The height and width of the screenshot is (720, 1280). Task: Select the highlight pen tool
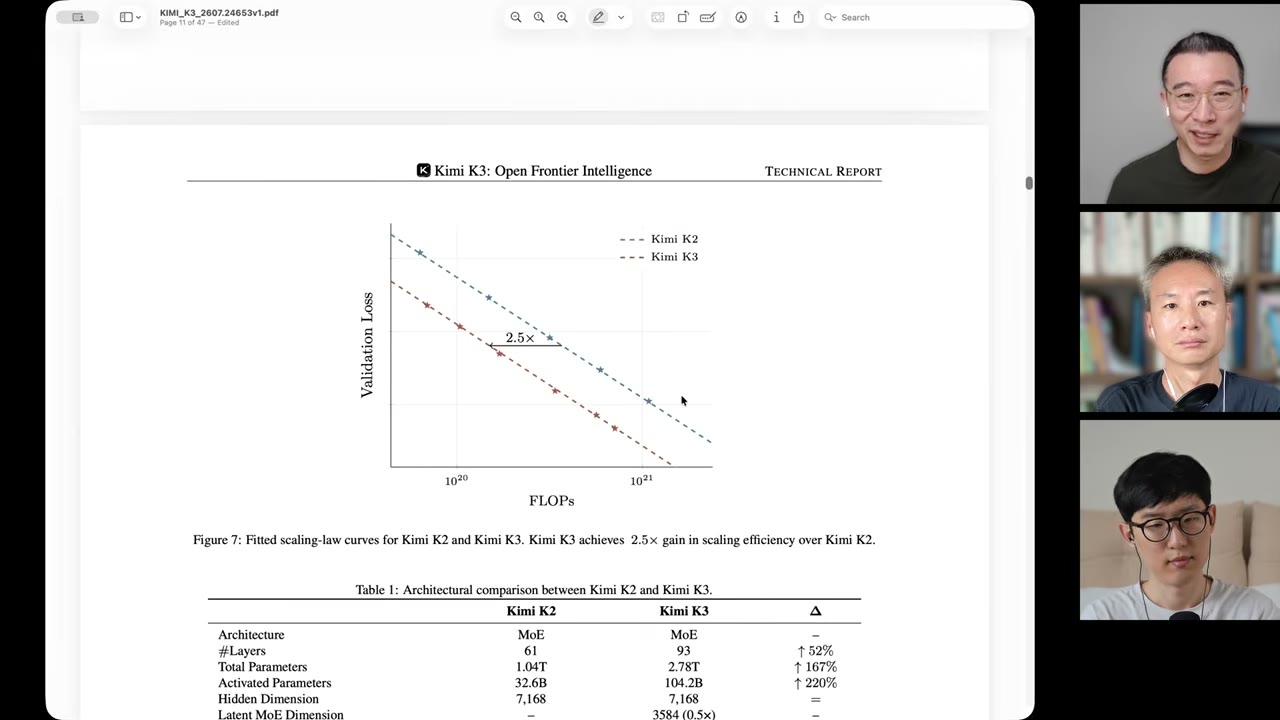pos(598,17)
